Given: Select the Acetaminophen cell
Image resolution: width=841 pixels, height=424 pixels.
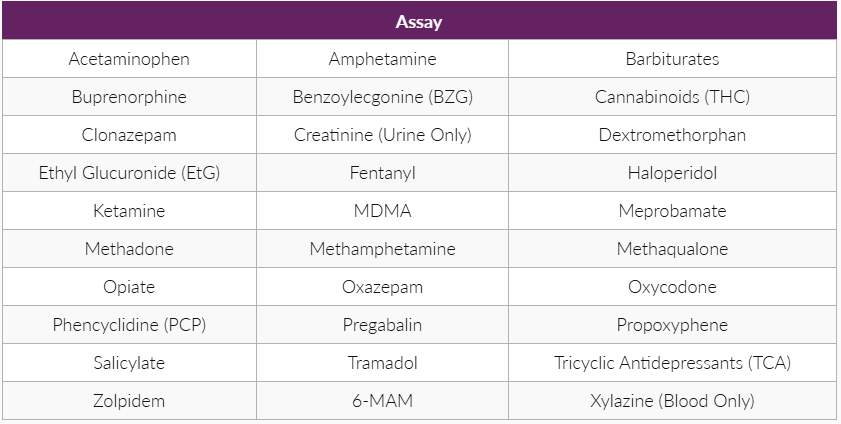Looking at the screenshot, I should [129, 59].
